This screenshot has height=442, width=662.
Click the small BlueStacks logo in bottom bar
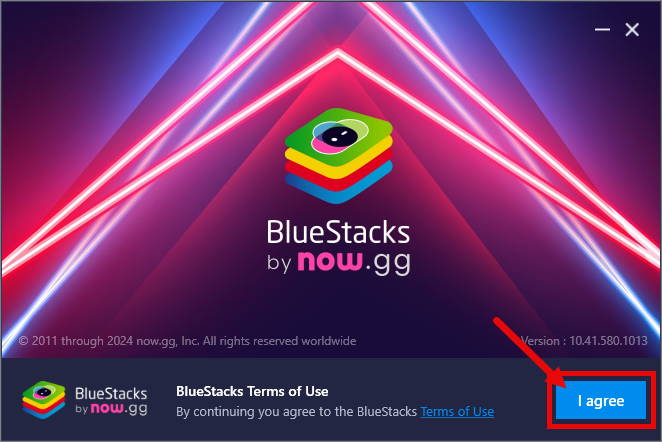pyautogui.click(x=44, y=400)
